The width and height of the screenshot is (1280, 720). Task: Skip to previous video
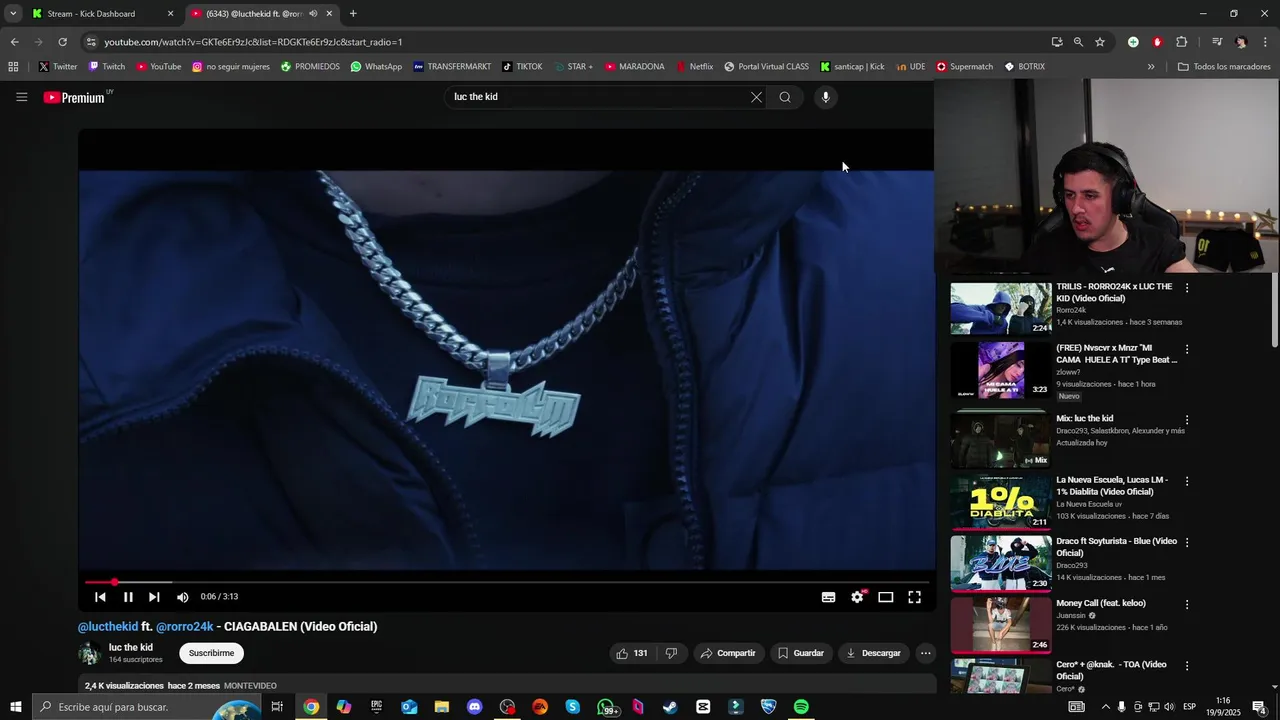(100, 597)
